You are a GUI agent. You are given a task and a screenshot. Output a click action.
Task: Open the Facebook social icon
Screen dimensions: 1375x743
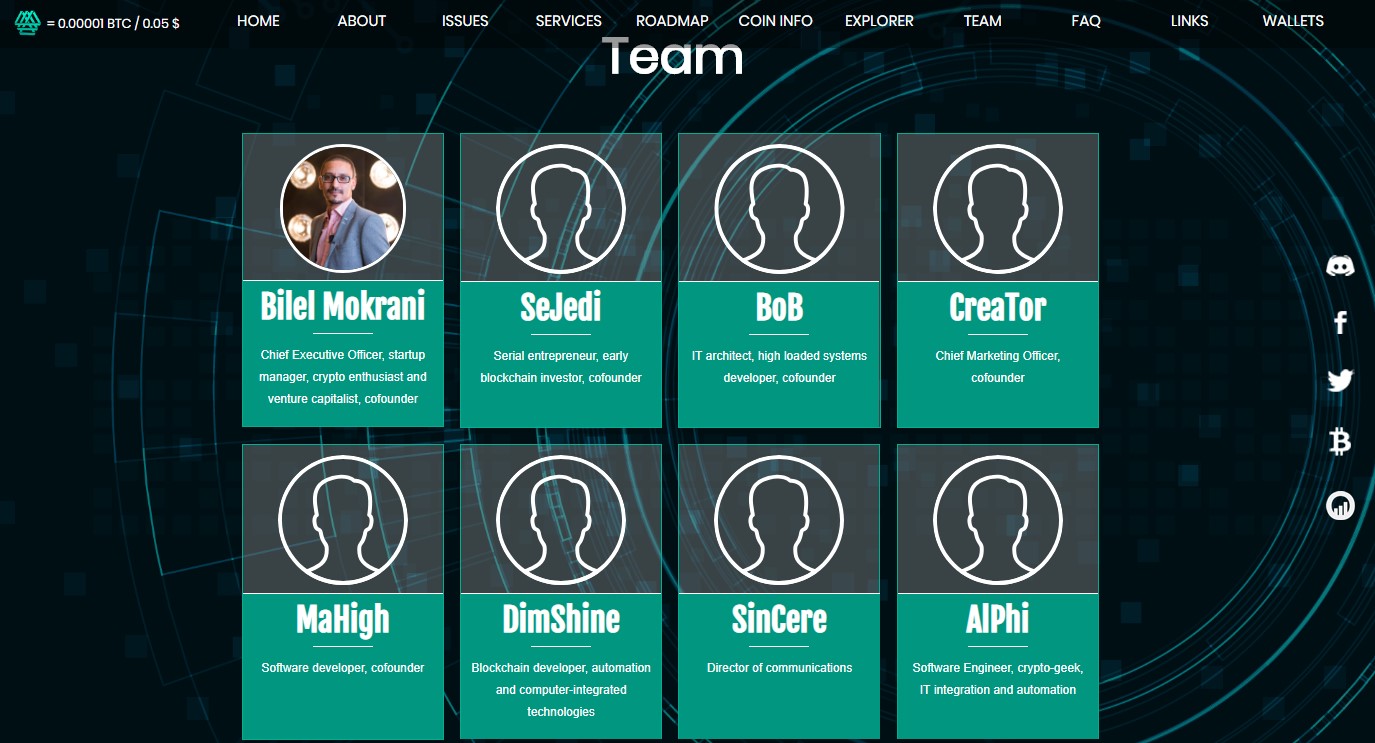pyautogui.click(x=1340, y=322)
